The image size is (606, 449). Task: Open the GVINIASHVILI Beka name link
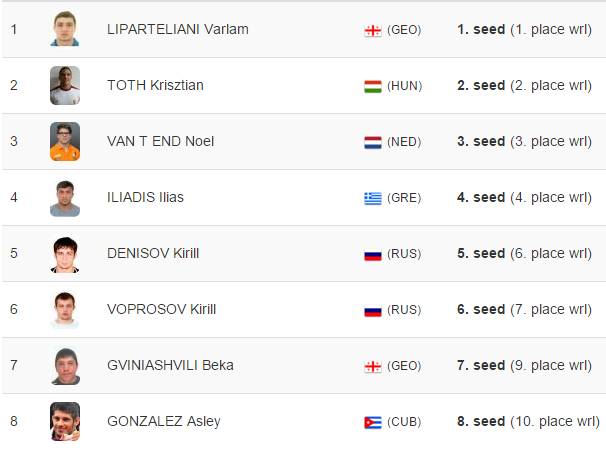click(170, 366)
